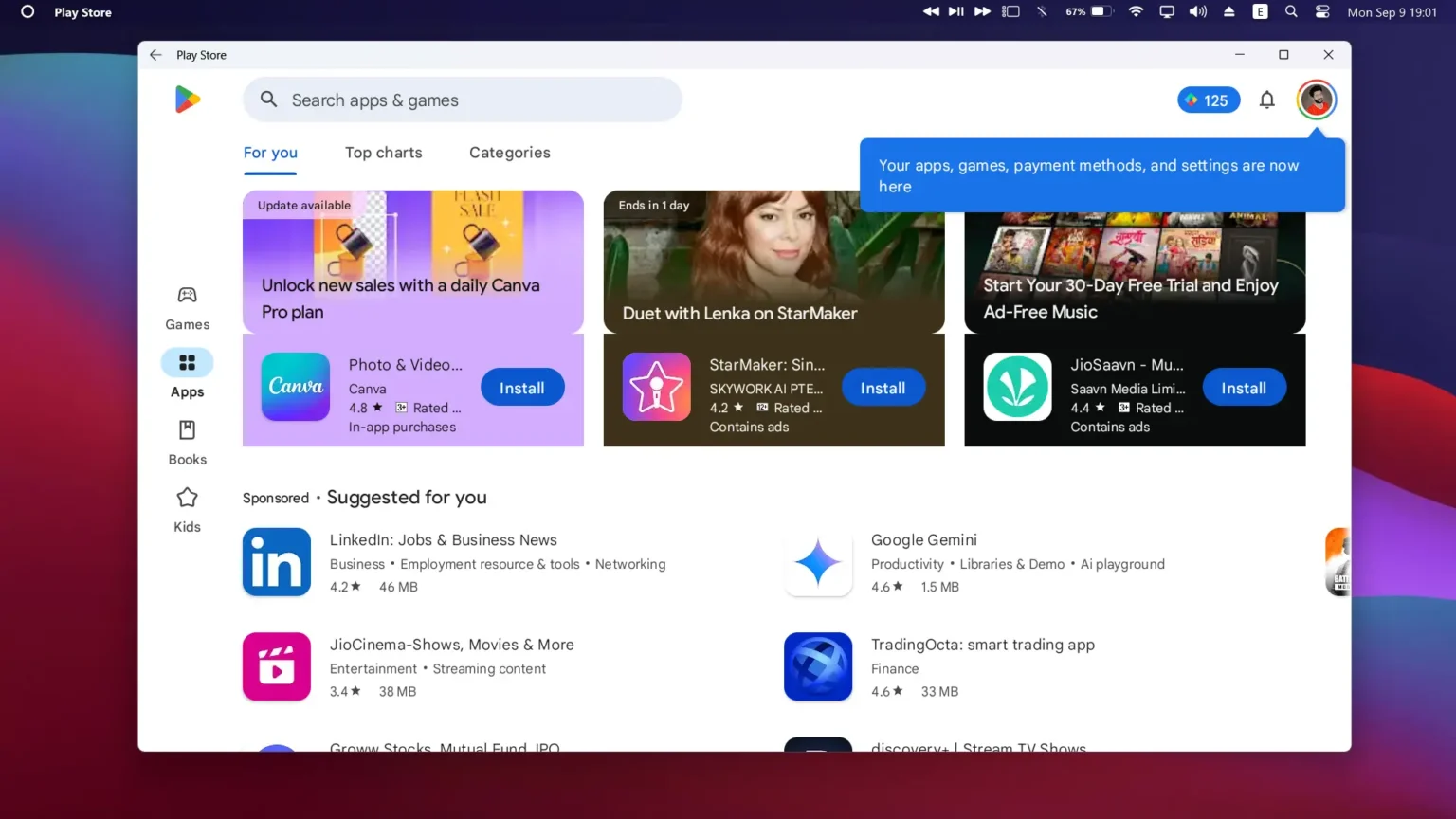Open the screen mirroring display icon

tap(1167, 12)
